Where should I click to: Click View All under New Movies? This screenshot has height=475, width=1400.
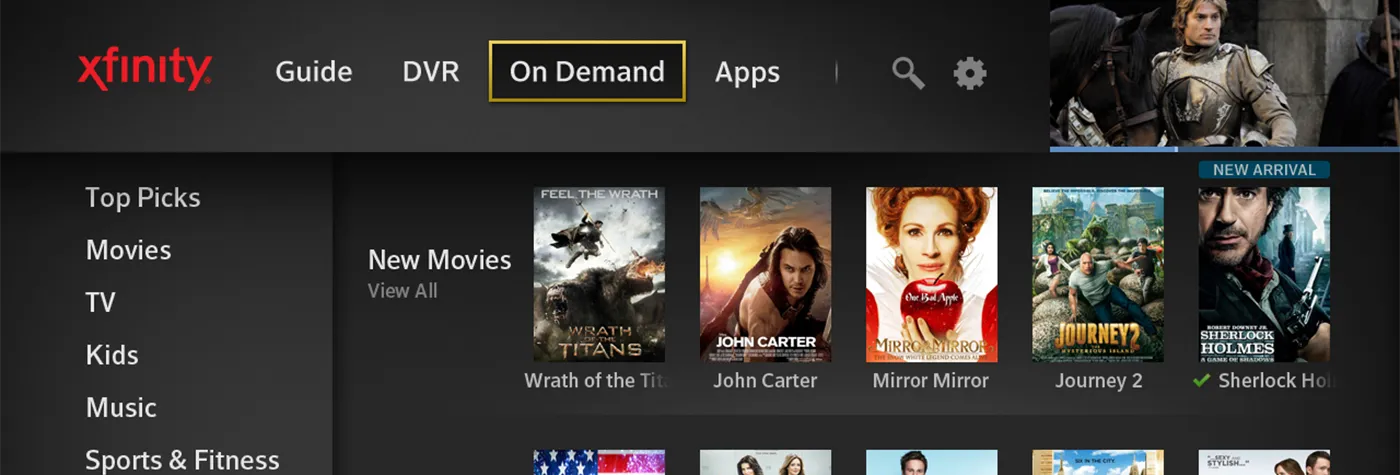click(x=402, y=291)
